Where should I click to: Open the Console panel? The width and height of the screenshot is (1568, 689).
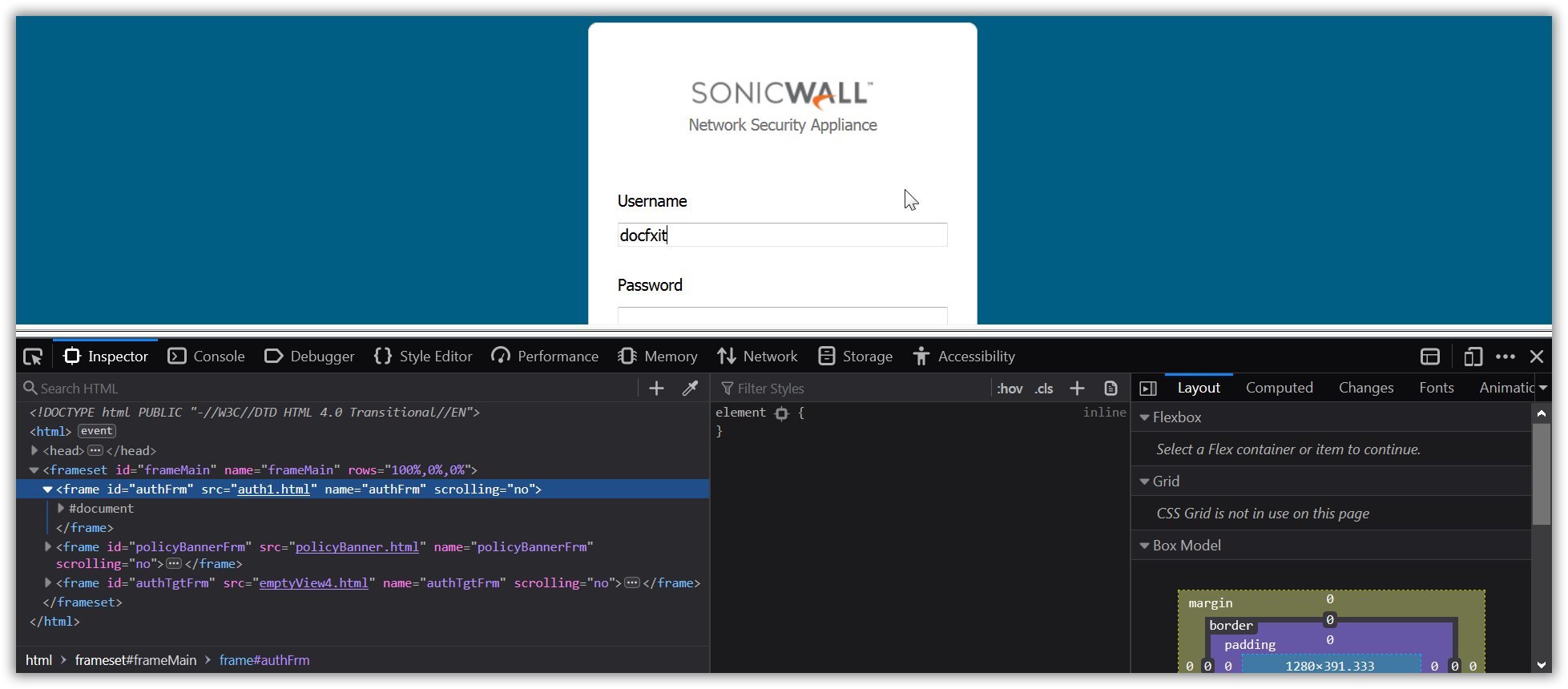[x=207, y=357]
